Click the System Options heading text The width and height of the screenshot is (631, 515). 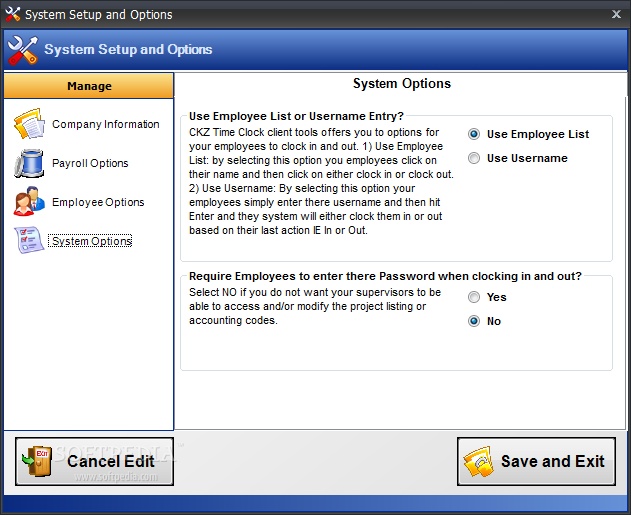tap(402, 83)
